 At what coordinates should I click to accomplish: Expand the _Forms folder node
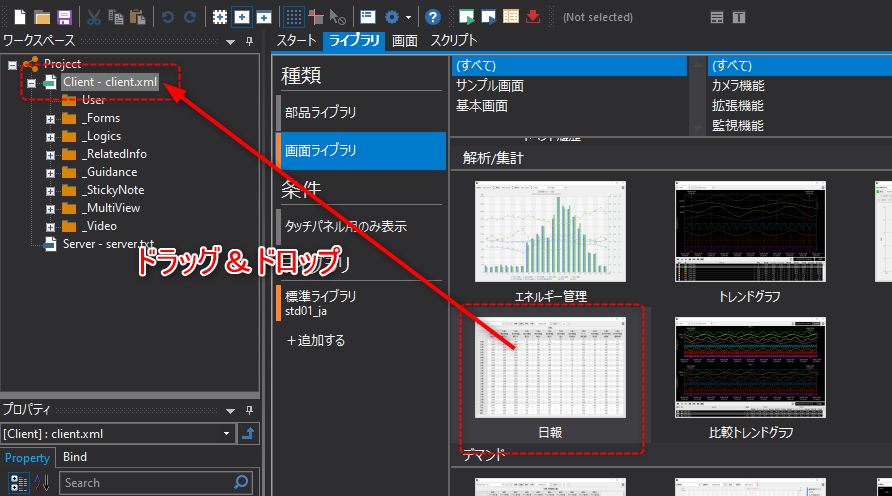[50, 119]
